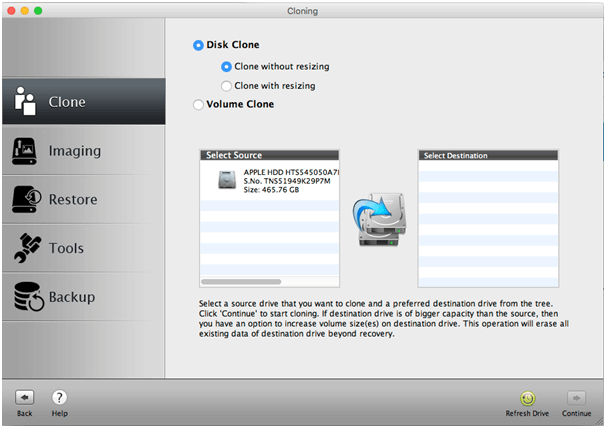
Task: Click the Clone sidebar icon
Action: 25,101
